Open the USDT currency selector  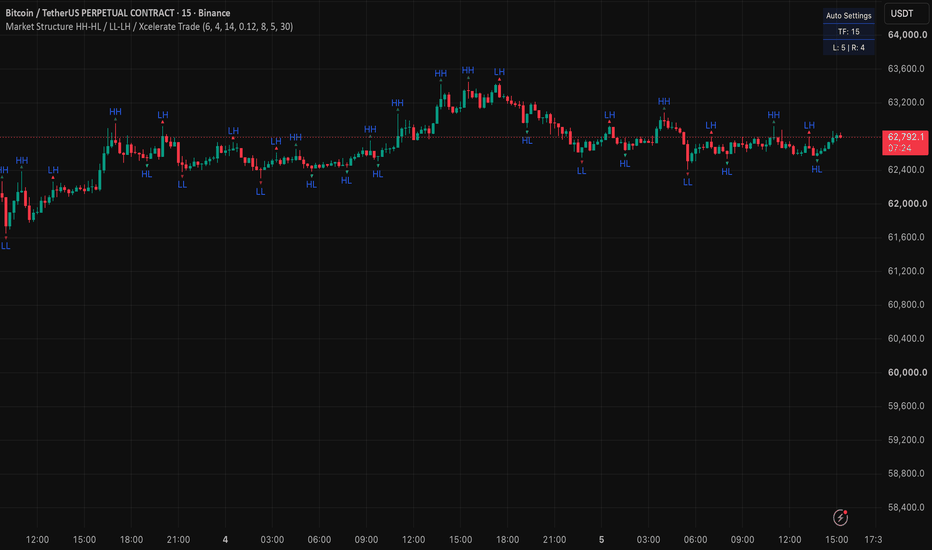902,14
